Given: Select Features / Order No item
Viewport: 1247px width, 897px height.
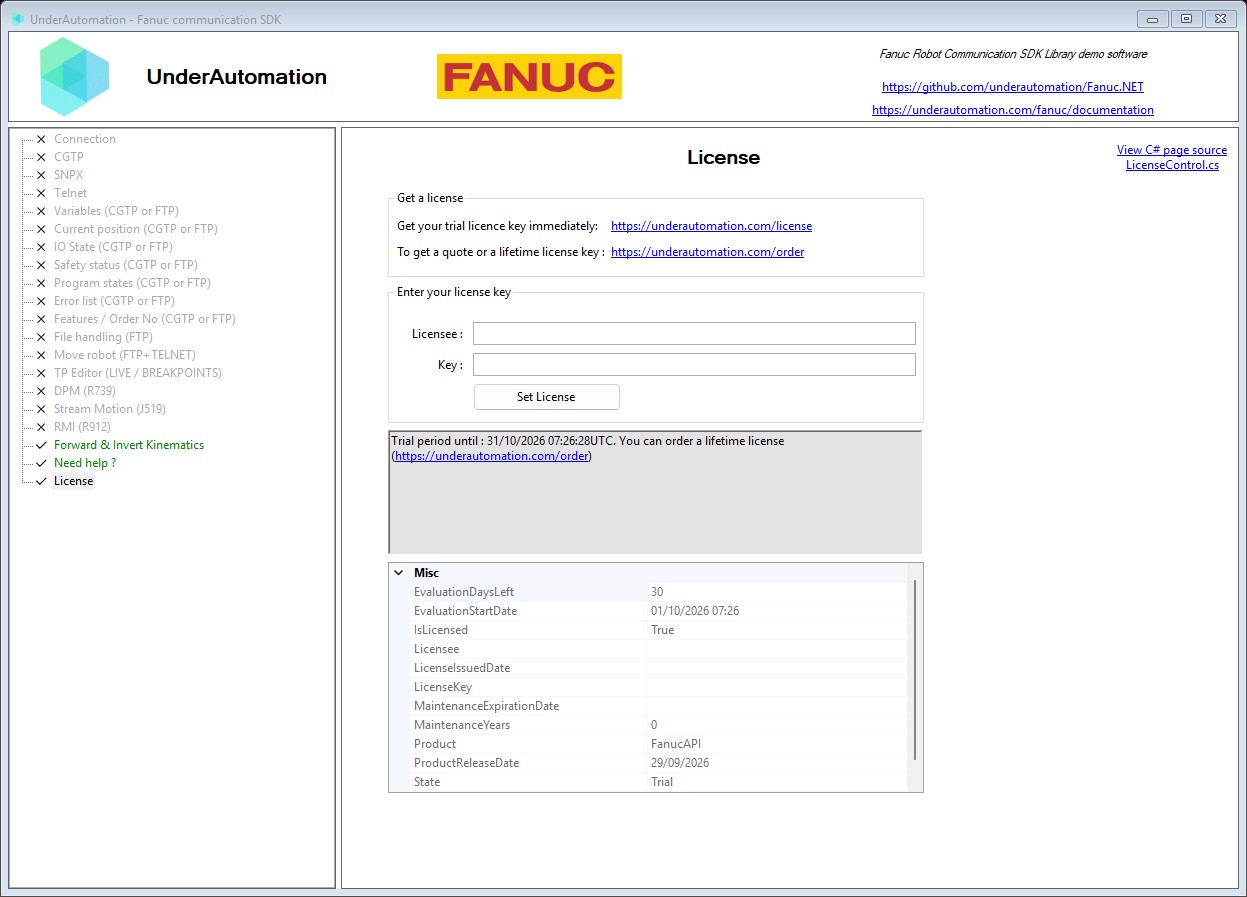Looking at the screenshot, I should pyautogui.click(x=145, y=319).
